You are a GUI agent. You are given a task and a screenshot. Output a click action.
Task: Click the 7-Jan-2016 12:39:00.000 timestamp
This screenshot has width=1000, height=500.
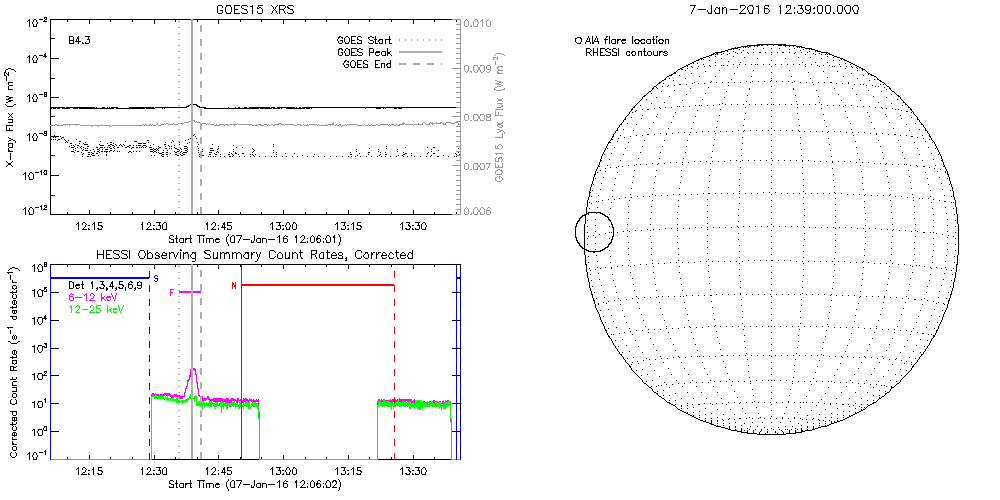point(773,10)
